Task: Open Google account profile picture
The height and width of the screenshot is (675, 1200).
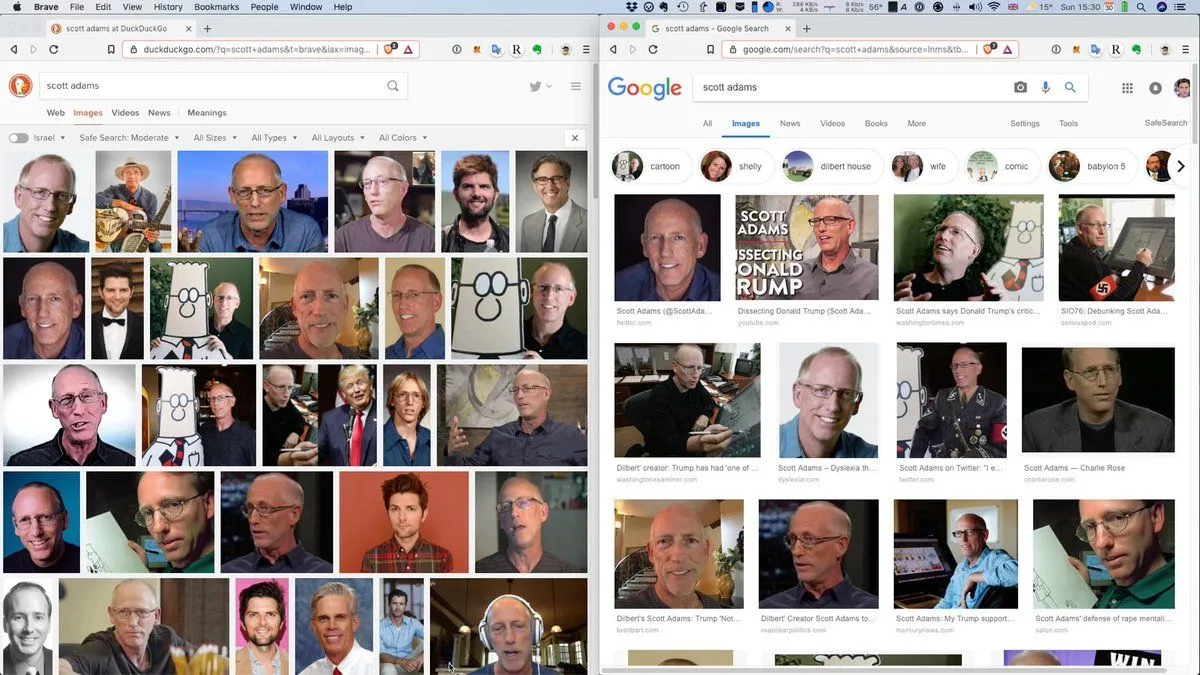Action: click(1183, 88)
